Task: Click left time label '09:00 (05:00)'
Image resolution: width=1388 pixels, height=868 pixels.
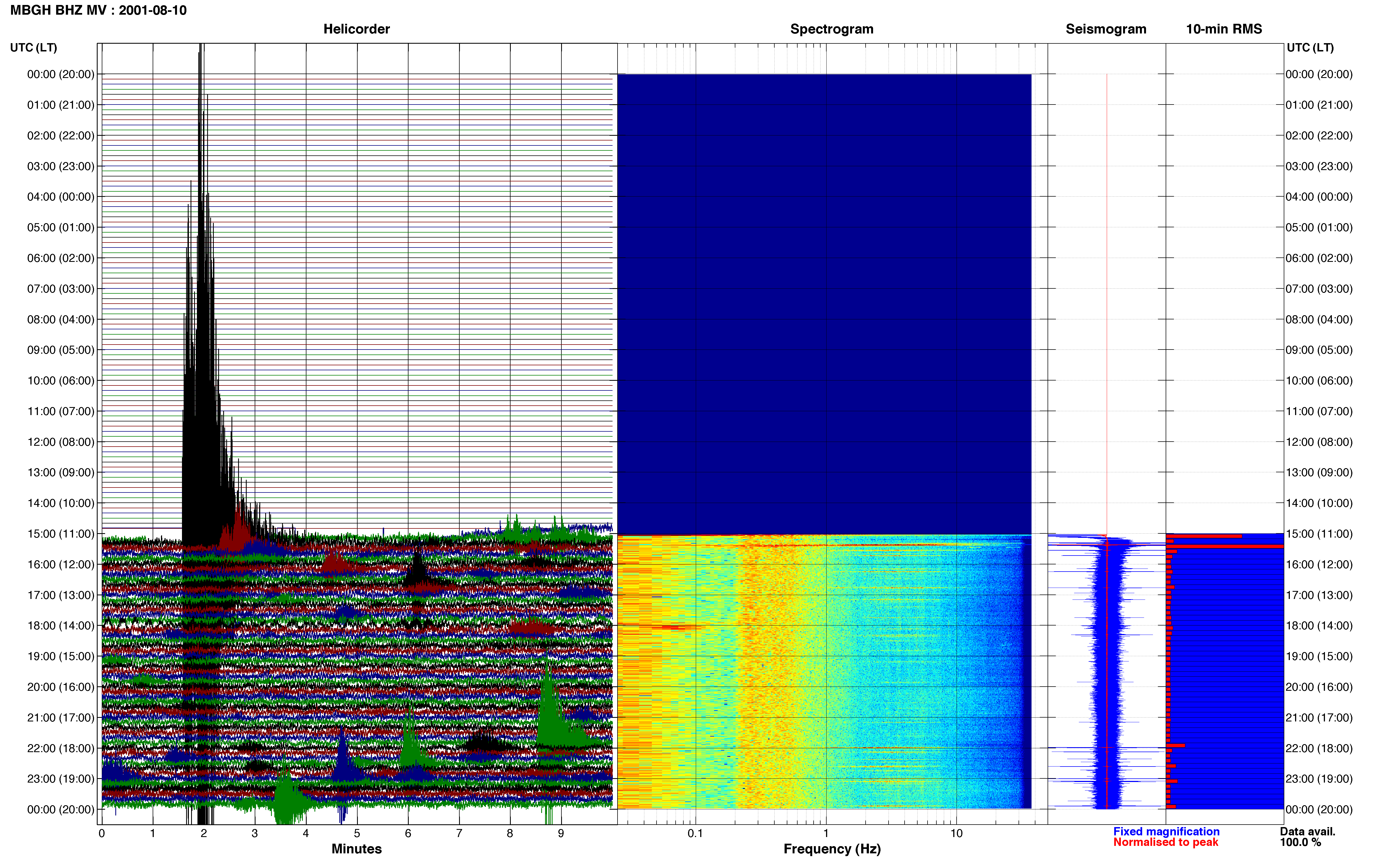Action: (x=61, y=350)
